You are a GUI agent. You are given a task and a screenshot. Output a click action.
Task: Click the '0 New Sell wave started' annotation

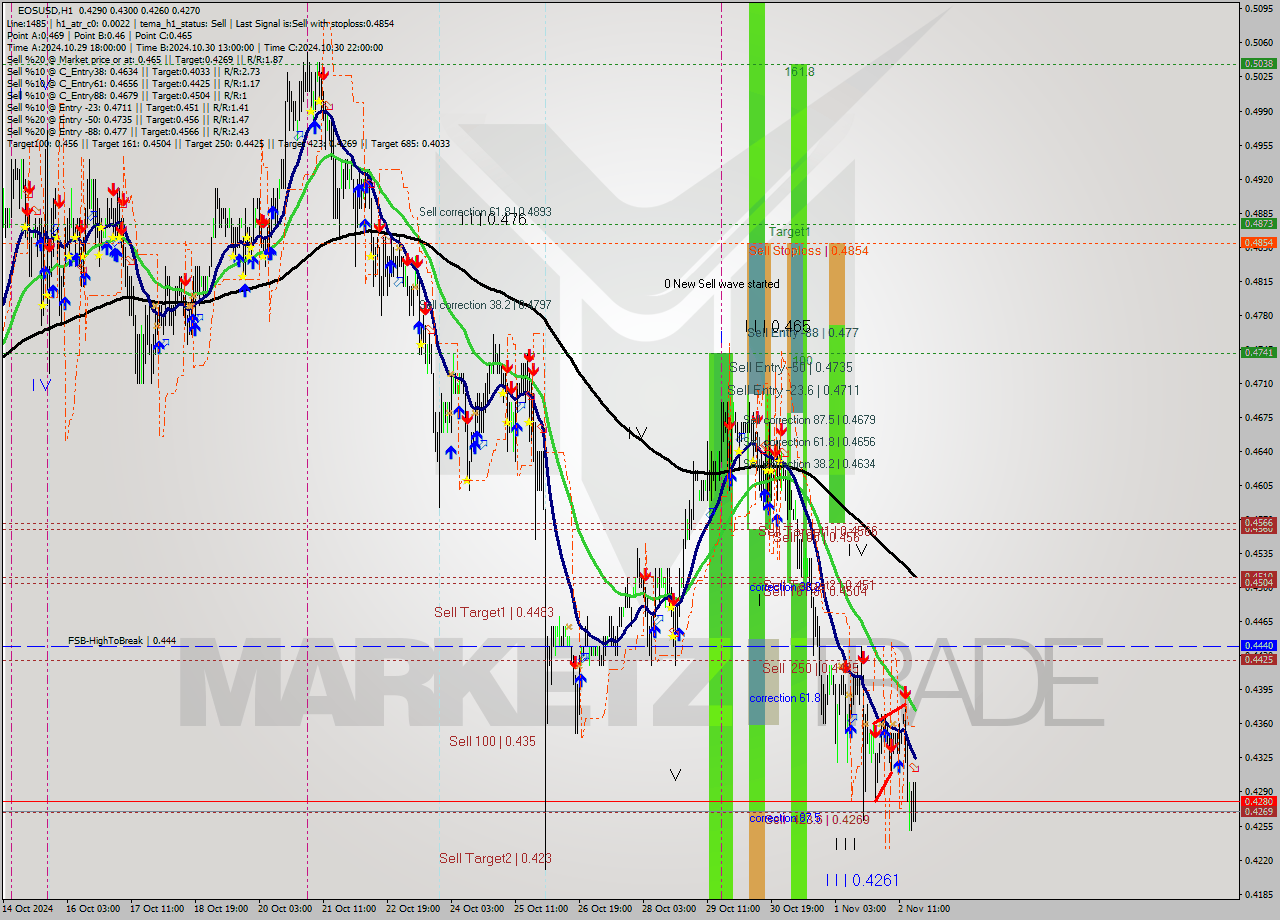[x=721, y=284]
